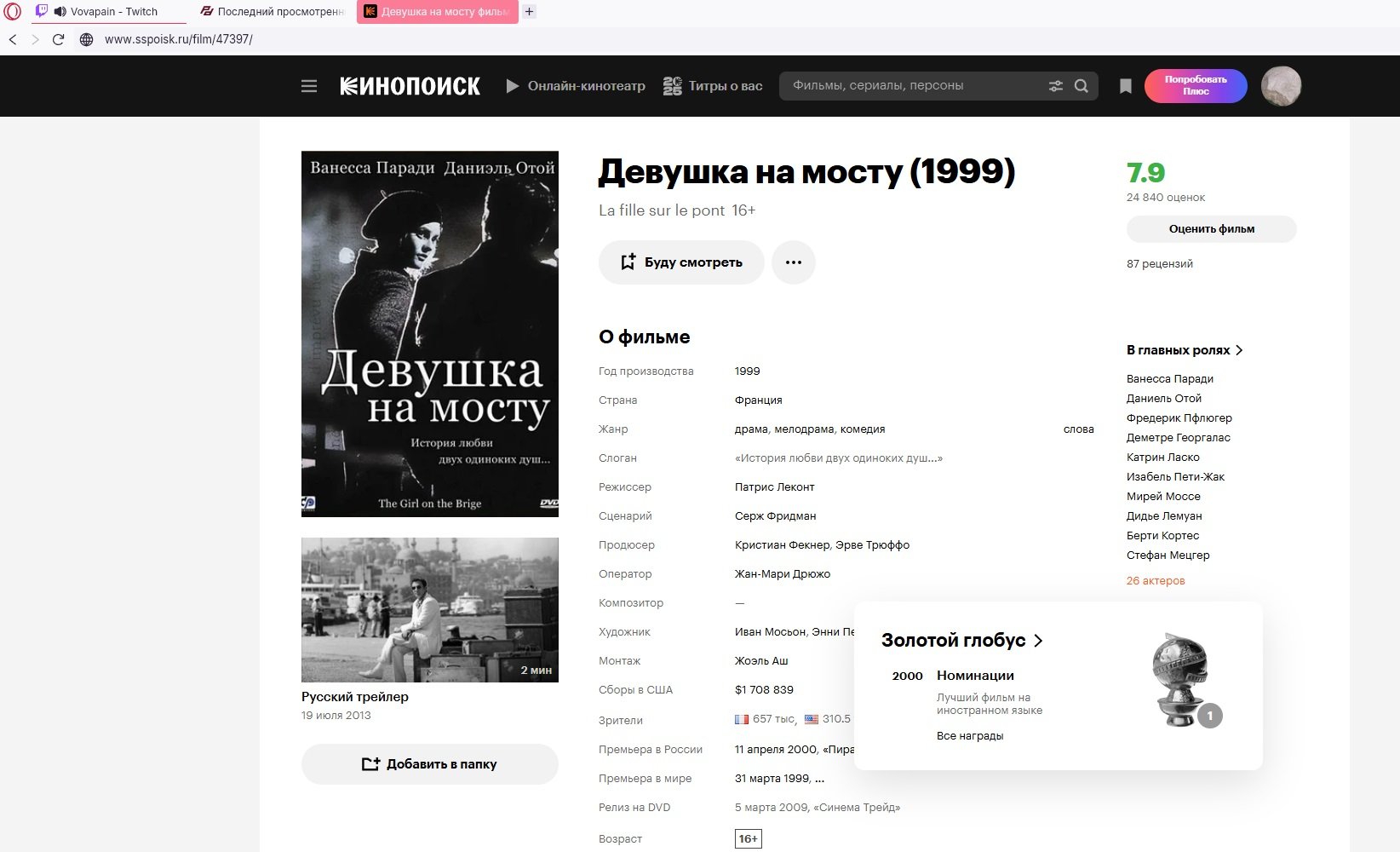Expand "Золотой глобус" awards section

(x=961, y=641)
